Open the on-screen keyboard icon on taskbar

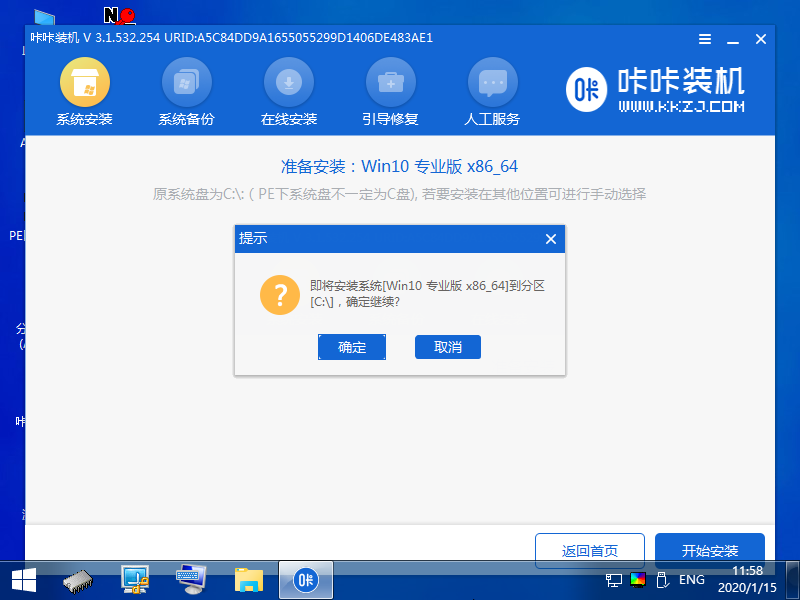click(x=191, y=579)
